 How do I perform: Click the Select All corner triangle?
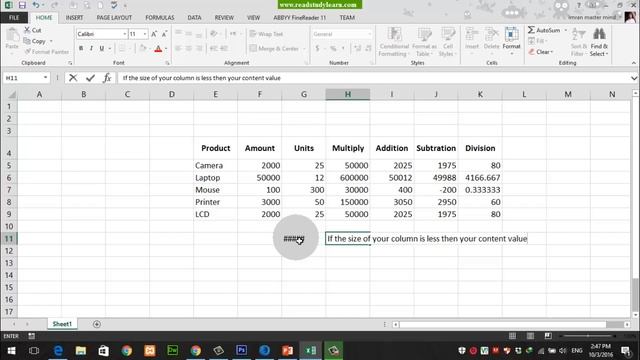(11, 95)
